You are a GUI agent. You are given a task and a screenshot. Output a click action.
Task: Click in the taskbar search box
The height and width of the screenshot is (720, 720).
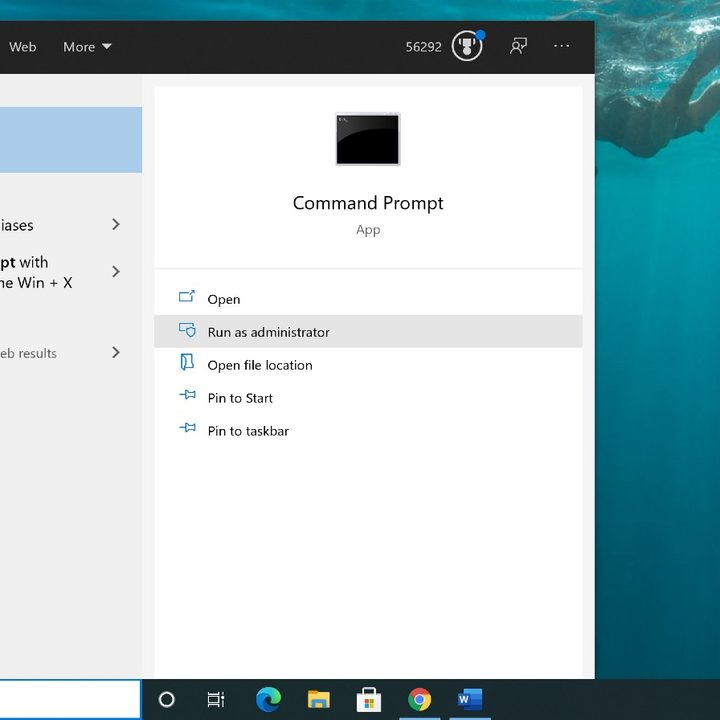click(x=70, y=699)
